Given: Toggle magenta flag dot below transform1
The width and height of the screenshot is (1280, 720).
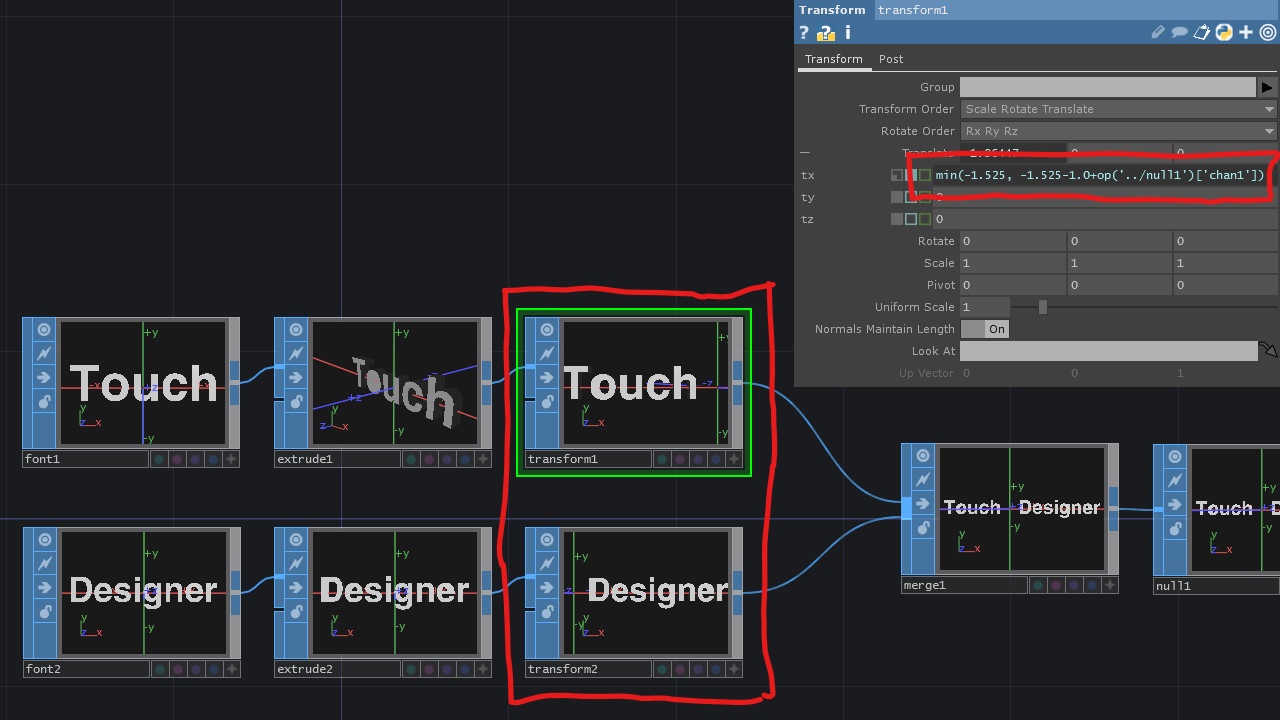Looking at the screenshot, I should [679, 459].
